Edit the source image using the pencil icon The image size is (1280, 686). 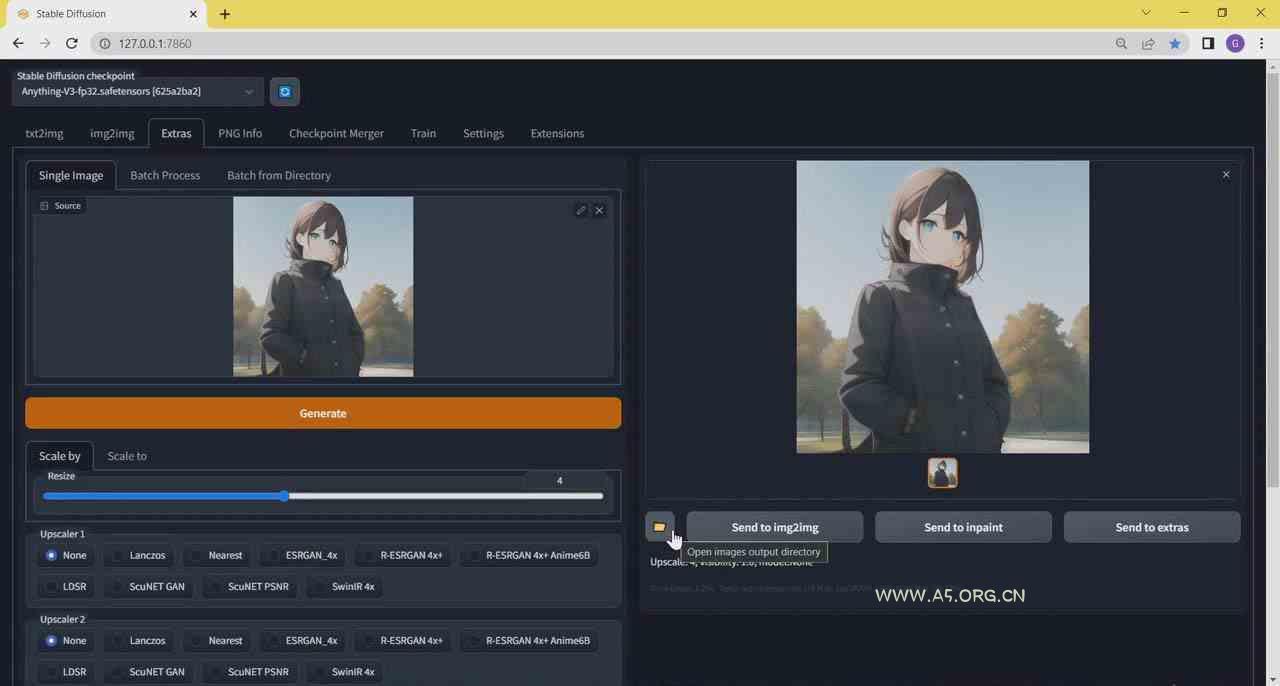(x=581, y=210)
